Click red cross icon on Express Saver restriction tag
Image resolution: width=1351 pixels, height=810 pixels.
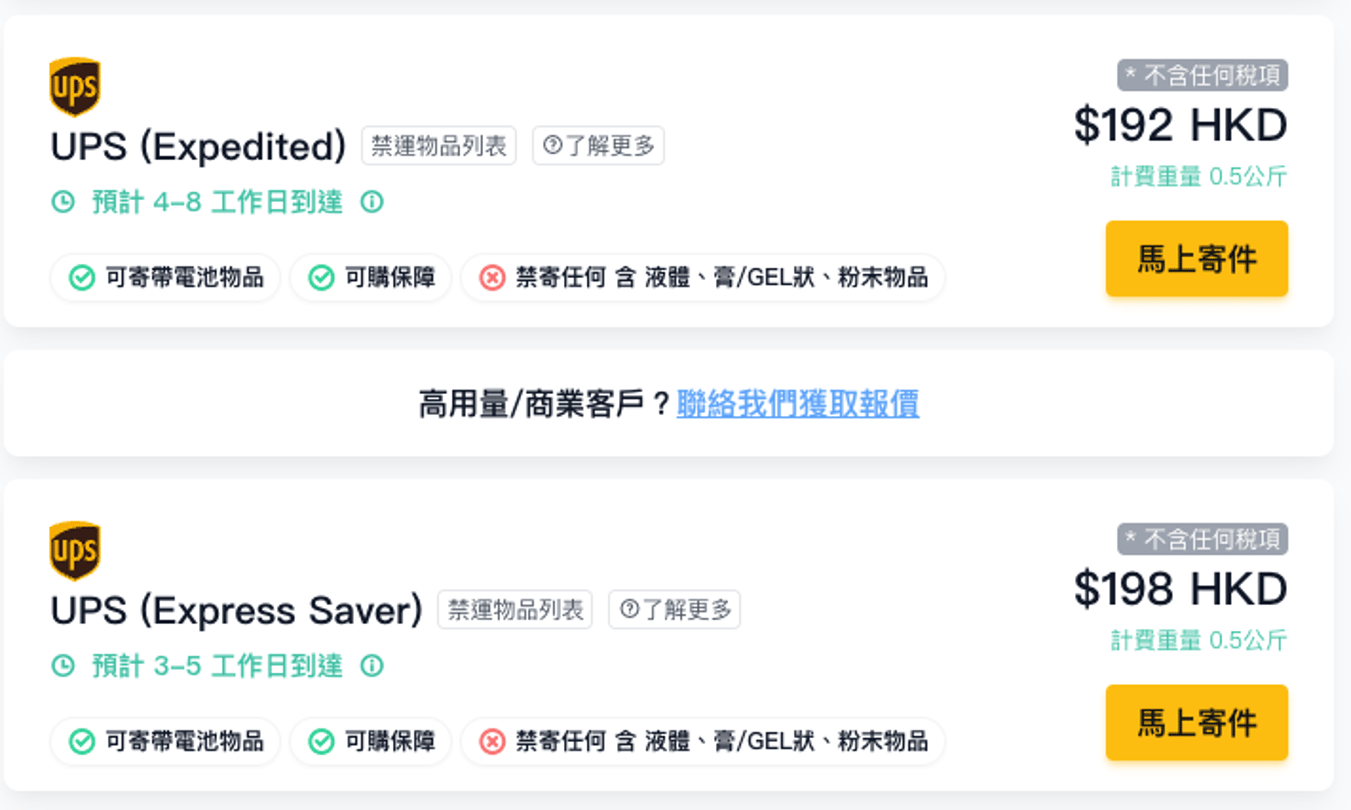click(x=492, y=742)
